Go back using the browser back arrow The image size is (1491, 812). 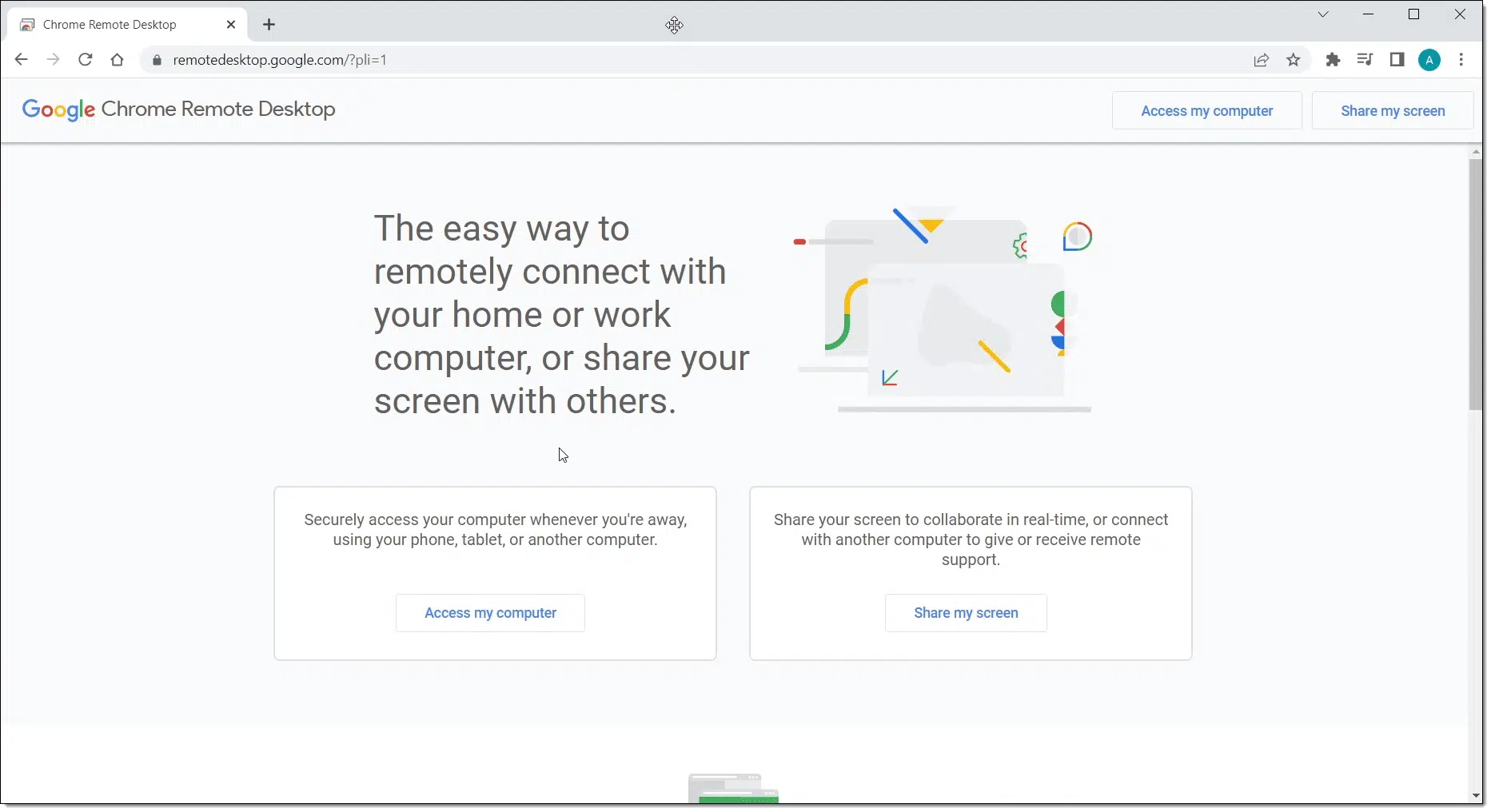[22, 60]
